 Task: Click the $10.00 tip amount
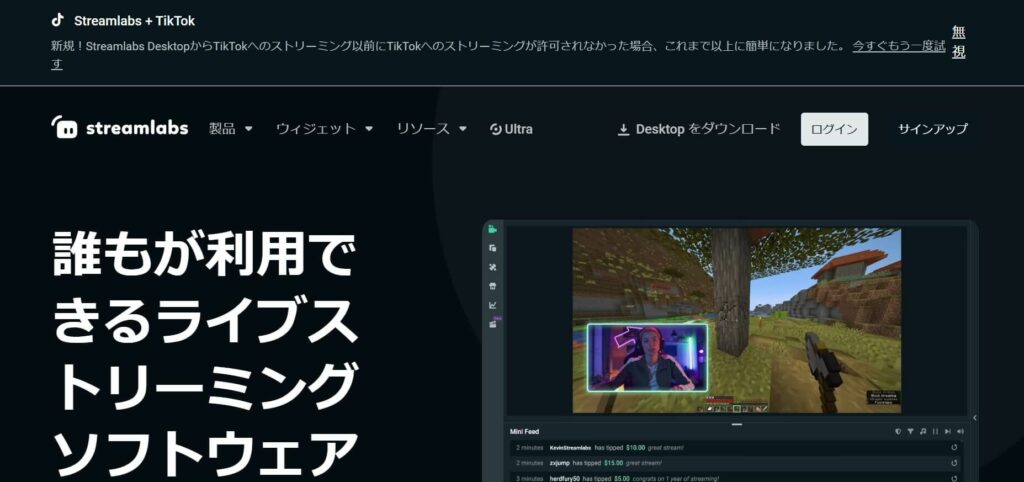[x=635, y=448]
